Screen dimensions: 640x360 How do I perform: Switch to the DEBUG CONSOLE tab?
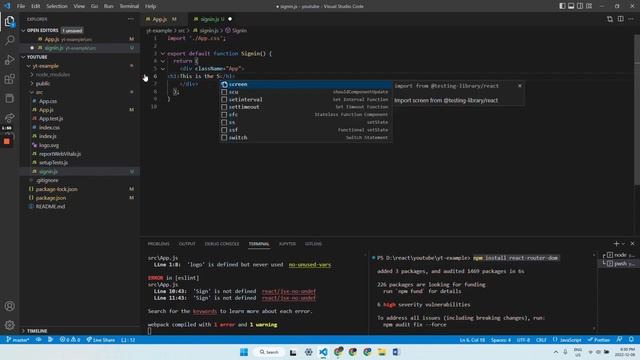pyautogui.click(x=222, y=244)
